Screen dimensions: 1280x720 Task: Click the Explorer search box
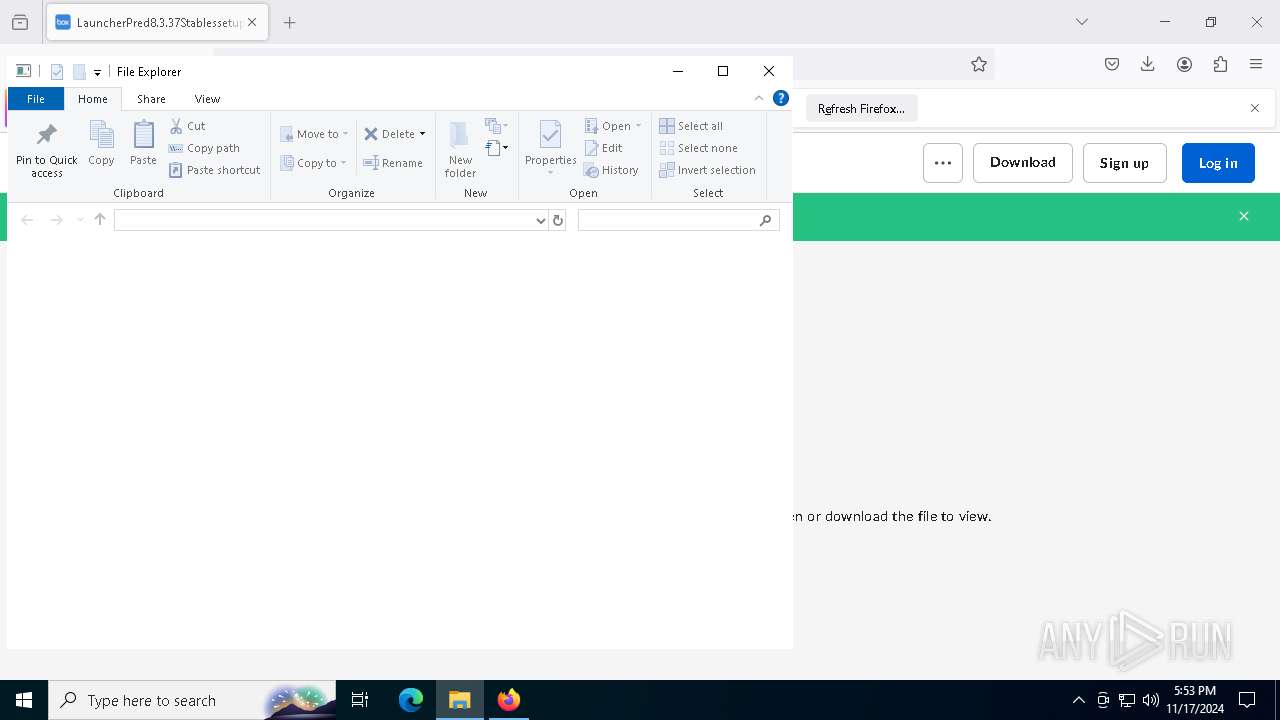678,220
